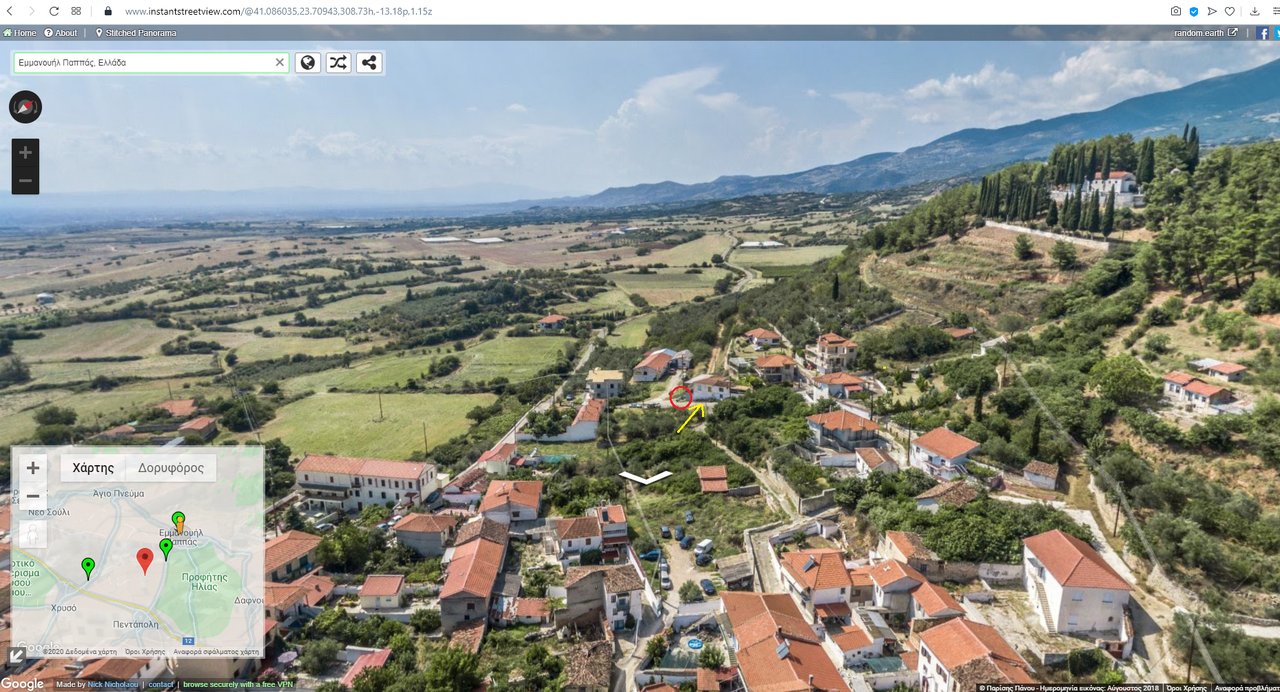Screen dimensions: 1280x692
Task: Open the share button
Action: pyautogui.click(x=369, y=62)
